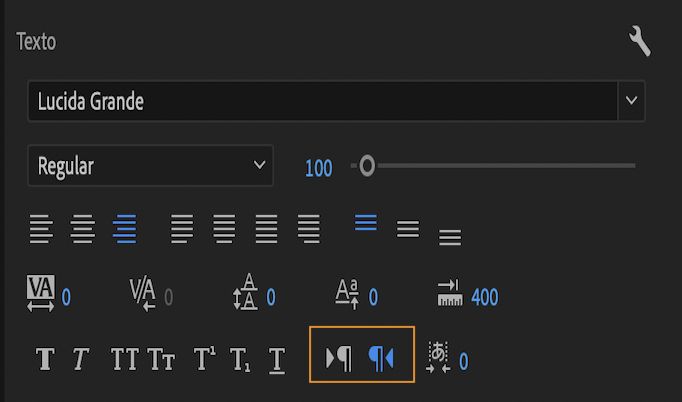Click the tracking icon
Screen dimensions: 682x402
pos(40,295)
